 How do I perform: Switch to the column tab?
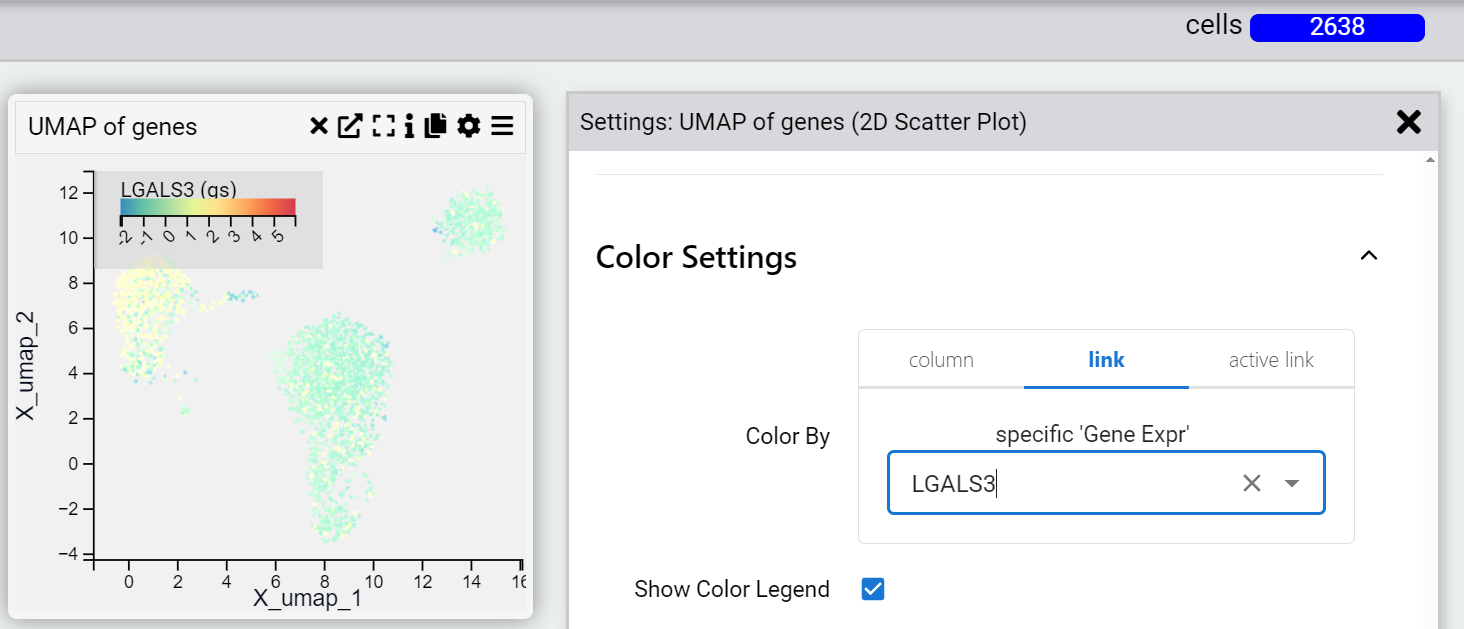pyautogui.click(x=941, y=360)
